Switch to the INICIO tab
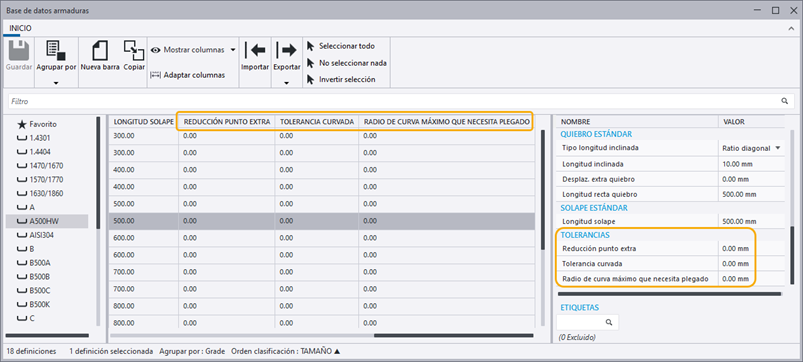Image resolution: width=803 pixels, height=362 pixels. pyautogui.click(x=20, y=28)
